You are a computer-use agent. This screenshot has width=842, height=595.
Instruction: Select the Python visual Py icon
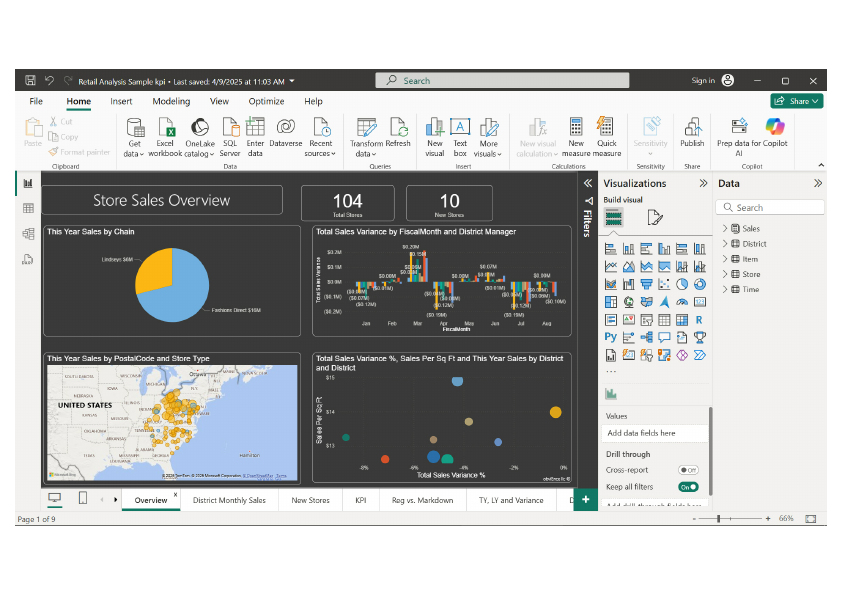click(x=611, y=337)
